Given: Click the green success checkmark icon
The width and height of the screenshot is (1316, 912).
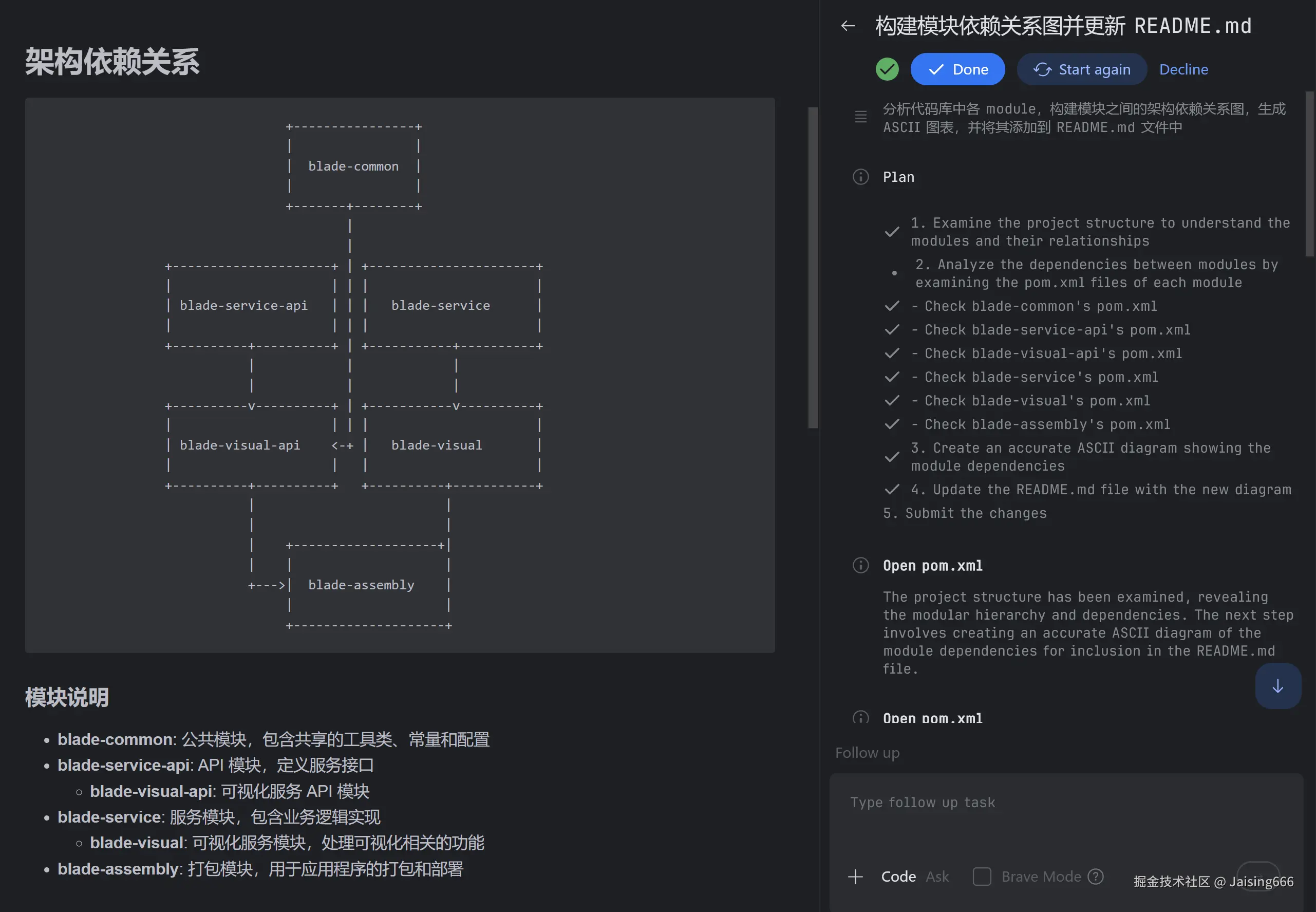Looking at the screenshot, I should pos(887,69).
